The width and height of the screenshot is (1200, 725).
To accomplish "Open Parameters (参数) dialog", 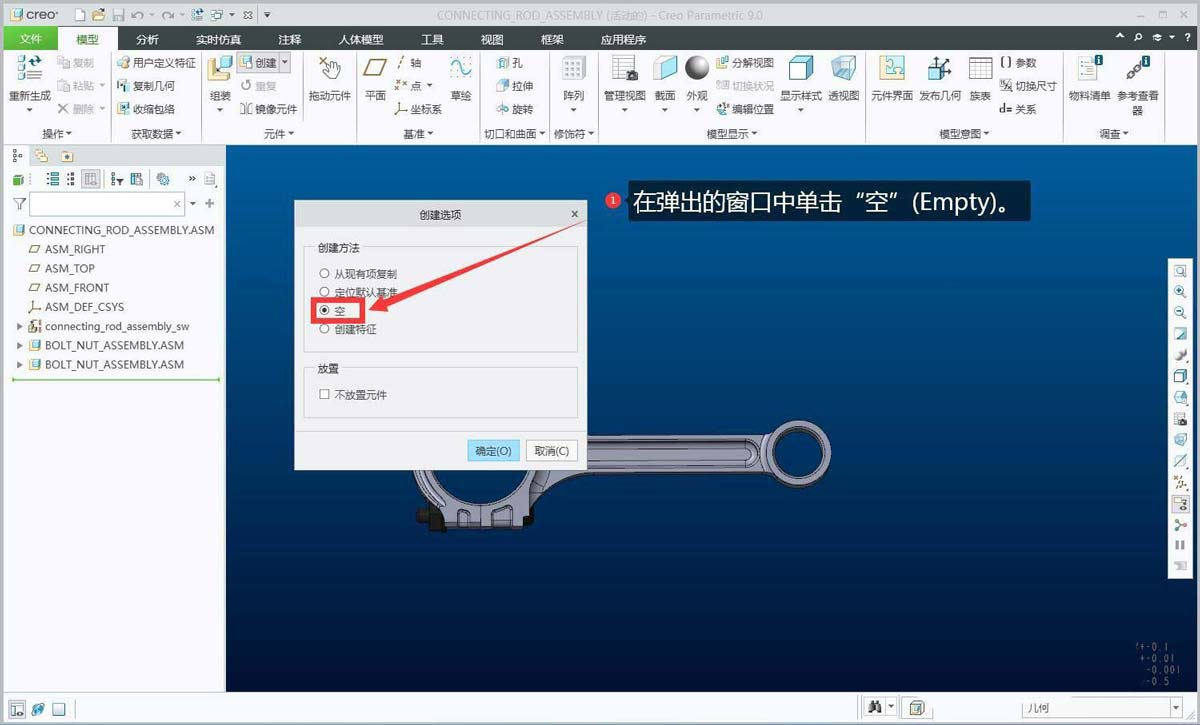I will pyautogui.click(x=1019, y=63).
